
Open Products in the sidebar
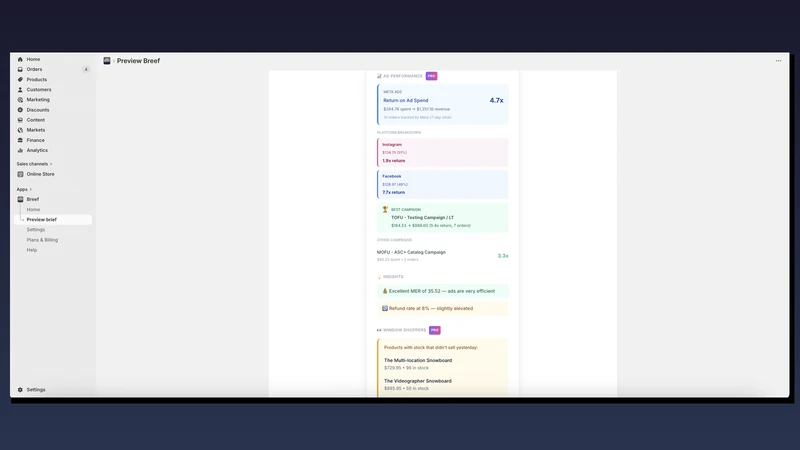(x=37, y=80)
